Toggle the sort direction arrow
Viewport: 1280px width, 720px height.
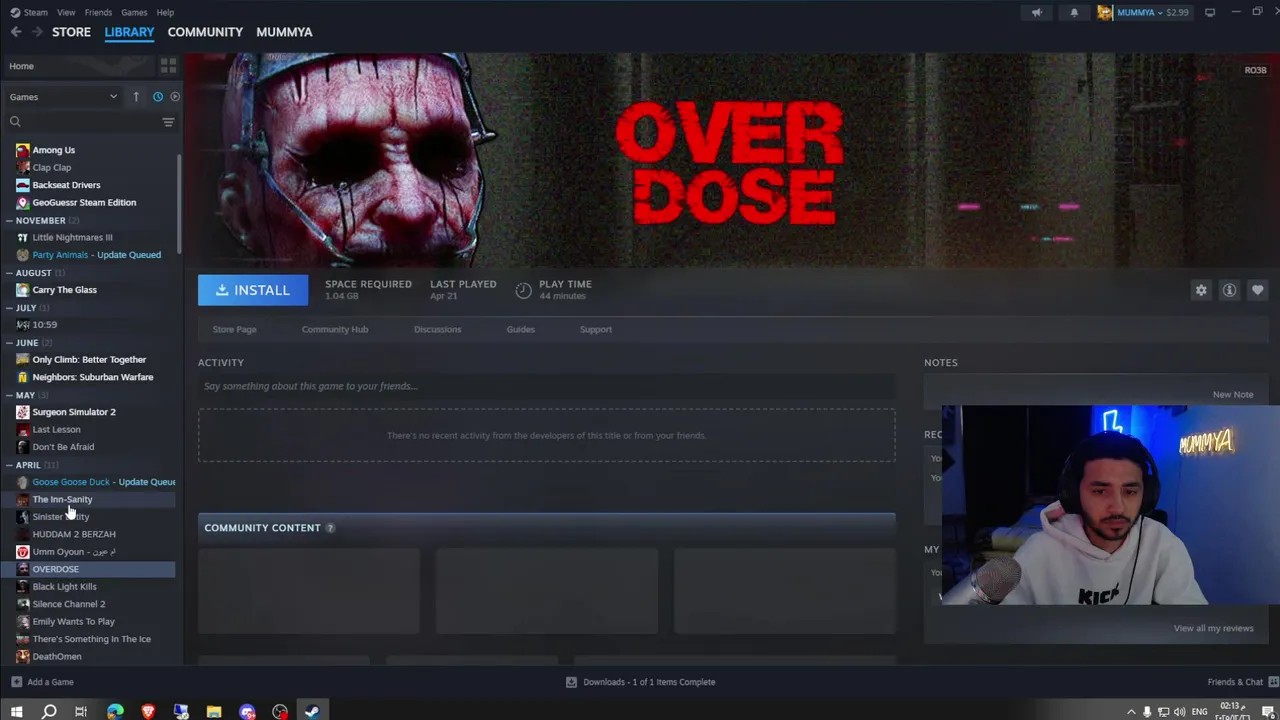(136, 97)
